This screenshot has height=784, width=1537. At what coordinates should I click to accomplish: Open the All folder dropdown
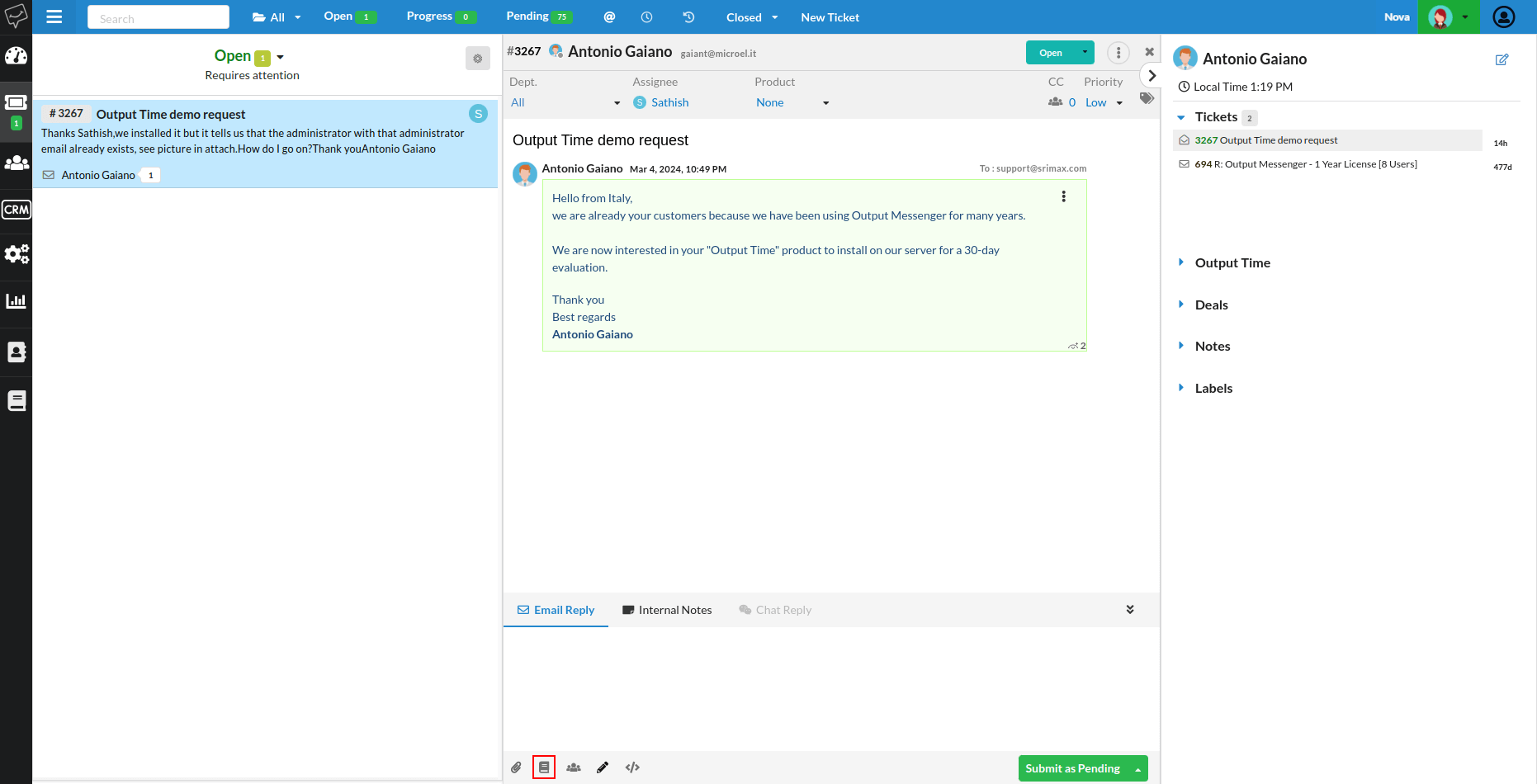coord(277,17)
